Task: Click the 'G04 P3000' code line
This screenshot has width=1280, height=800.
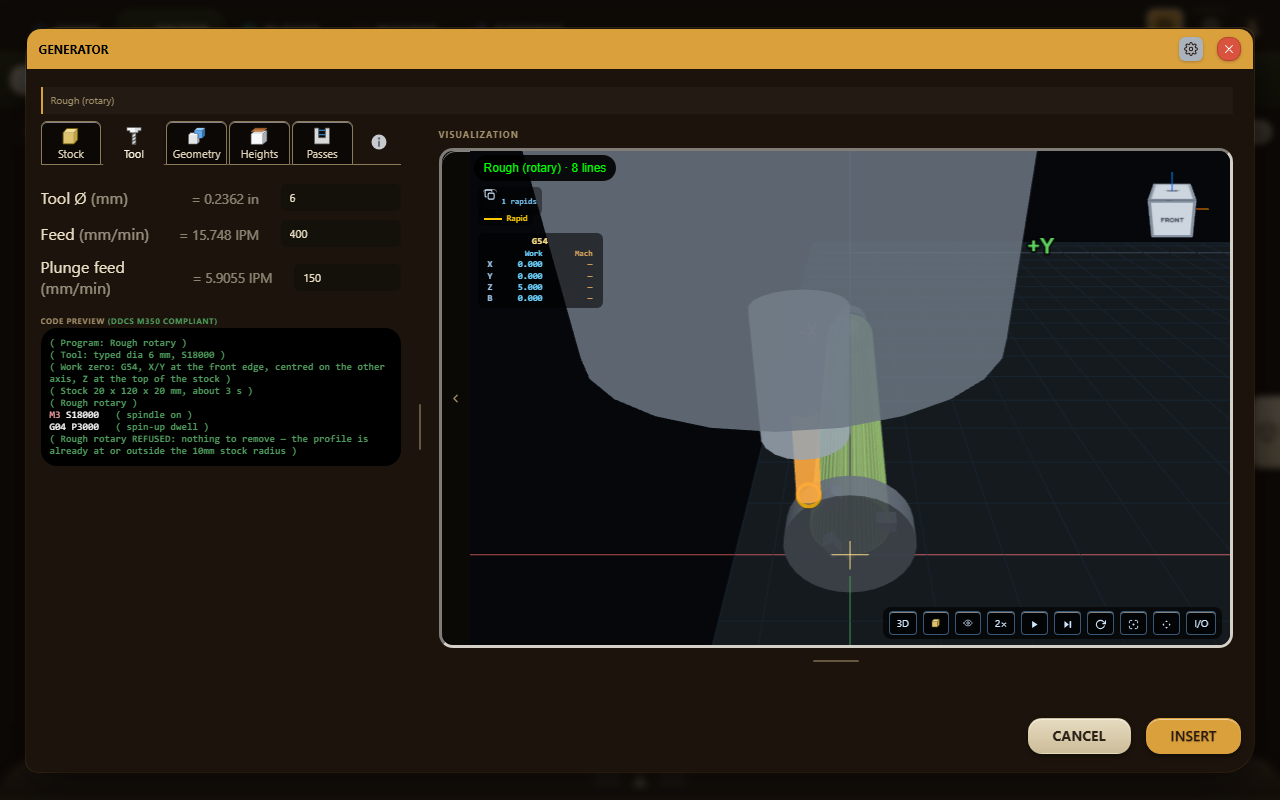Action: tap(73, 427)
